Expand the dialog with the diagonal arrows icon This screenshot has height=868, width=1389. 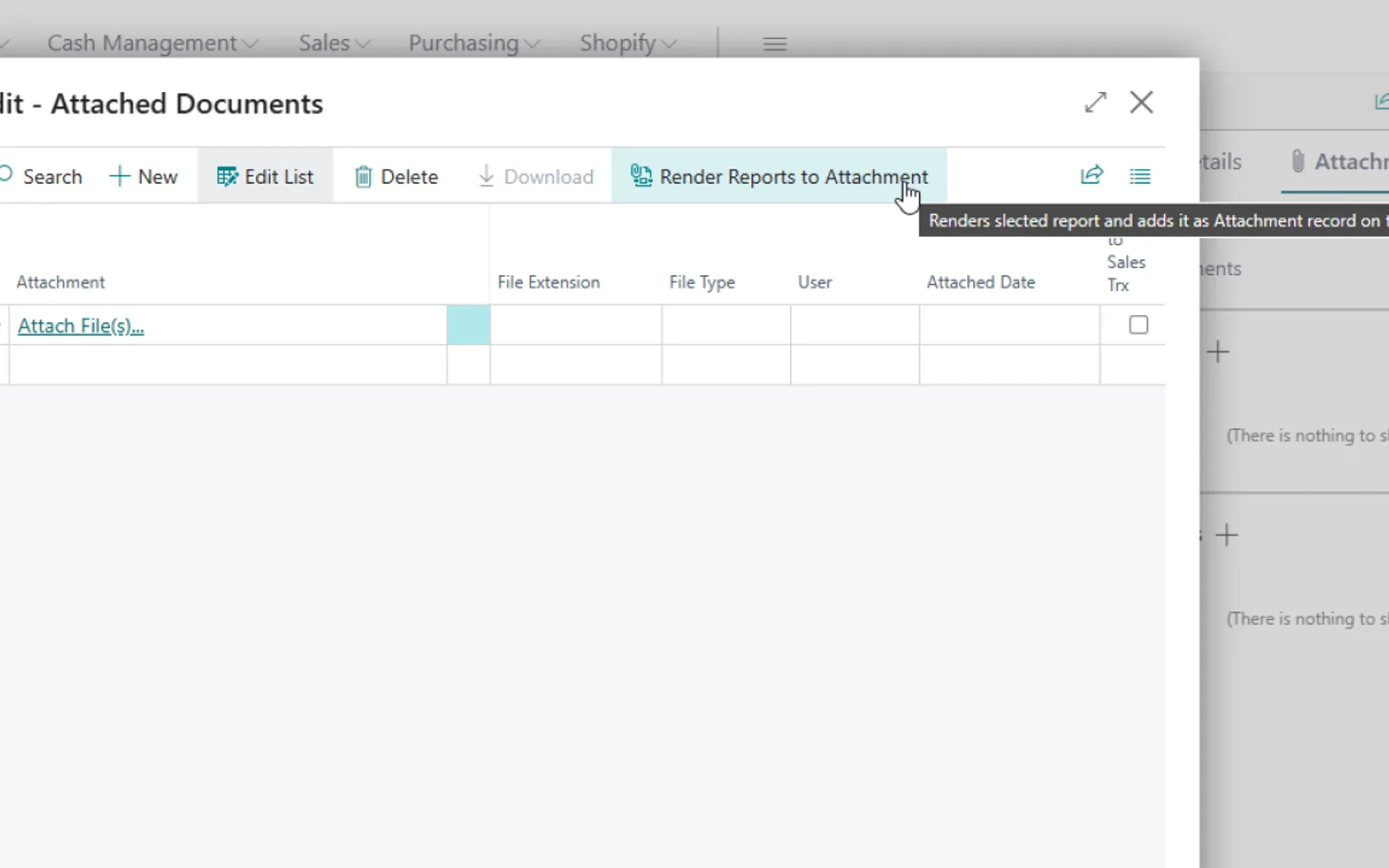[x=1096, y=102]
